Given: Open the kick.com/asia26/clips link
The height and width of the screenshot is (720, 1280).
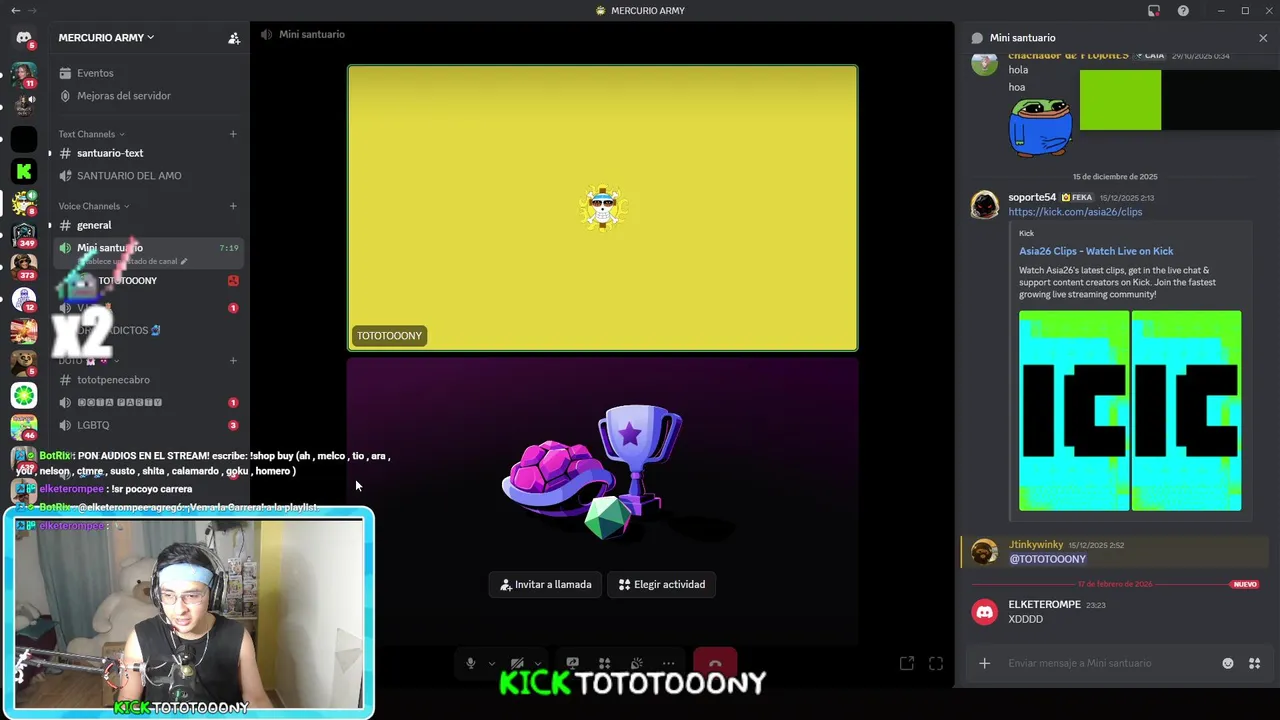Looking at the screenshot, I should [x=1075, y=212].
